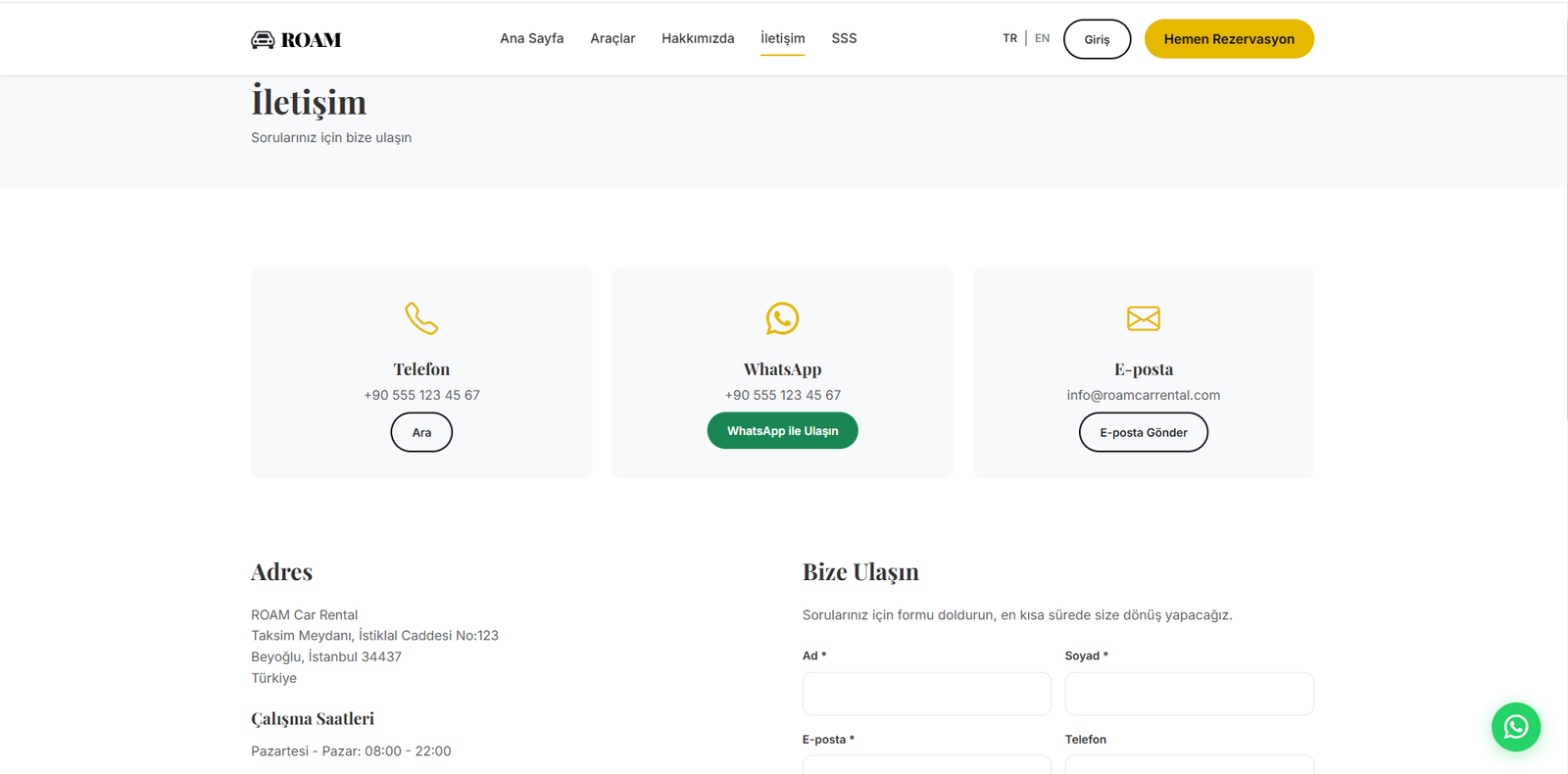
Task: Click the yellow phone icon
Action: point(421,318)
